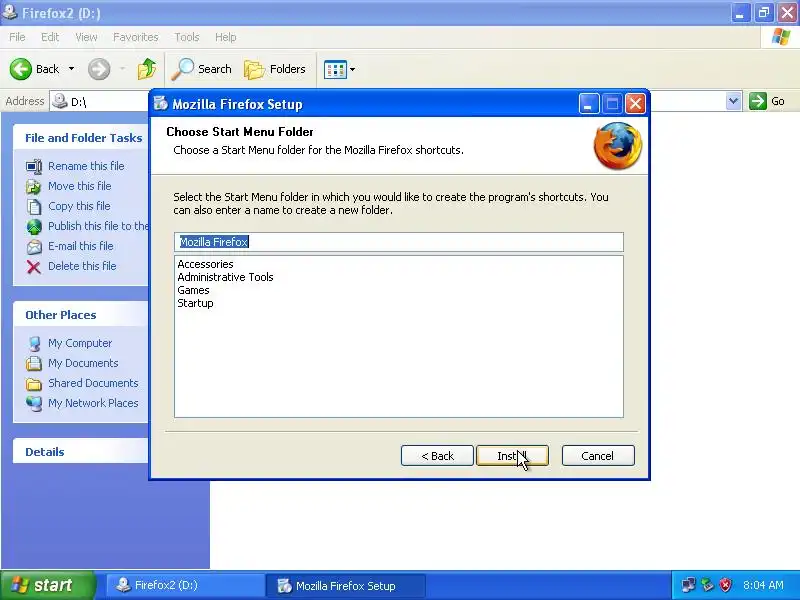Click the Search toolbar button

pos(202,69)
